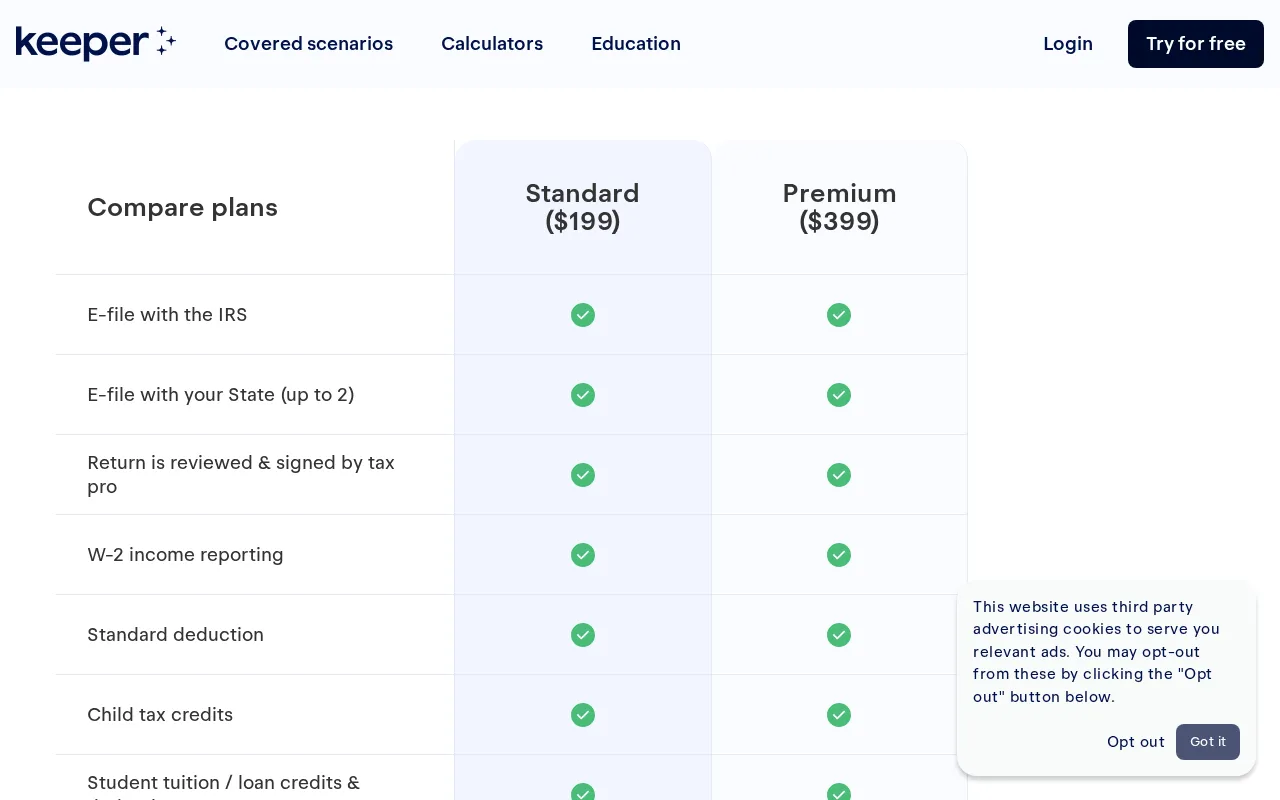Click the Try for free button
The height and width of the screenshot is (800, 1280).
[1196, 44]
